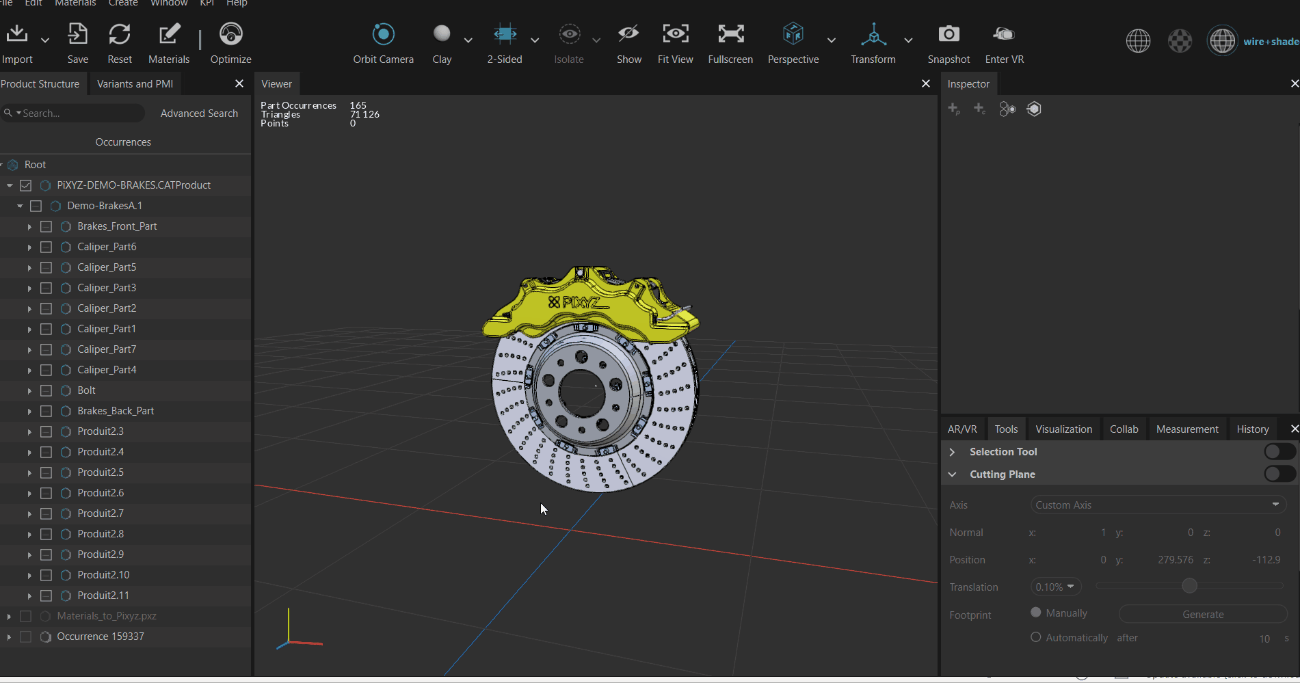The height and width of the screenshot is (683, 1300).
Task: Open the Transform dropdown arrow
Action: 908,40
